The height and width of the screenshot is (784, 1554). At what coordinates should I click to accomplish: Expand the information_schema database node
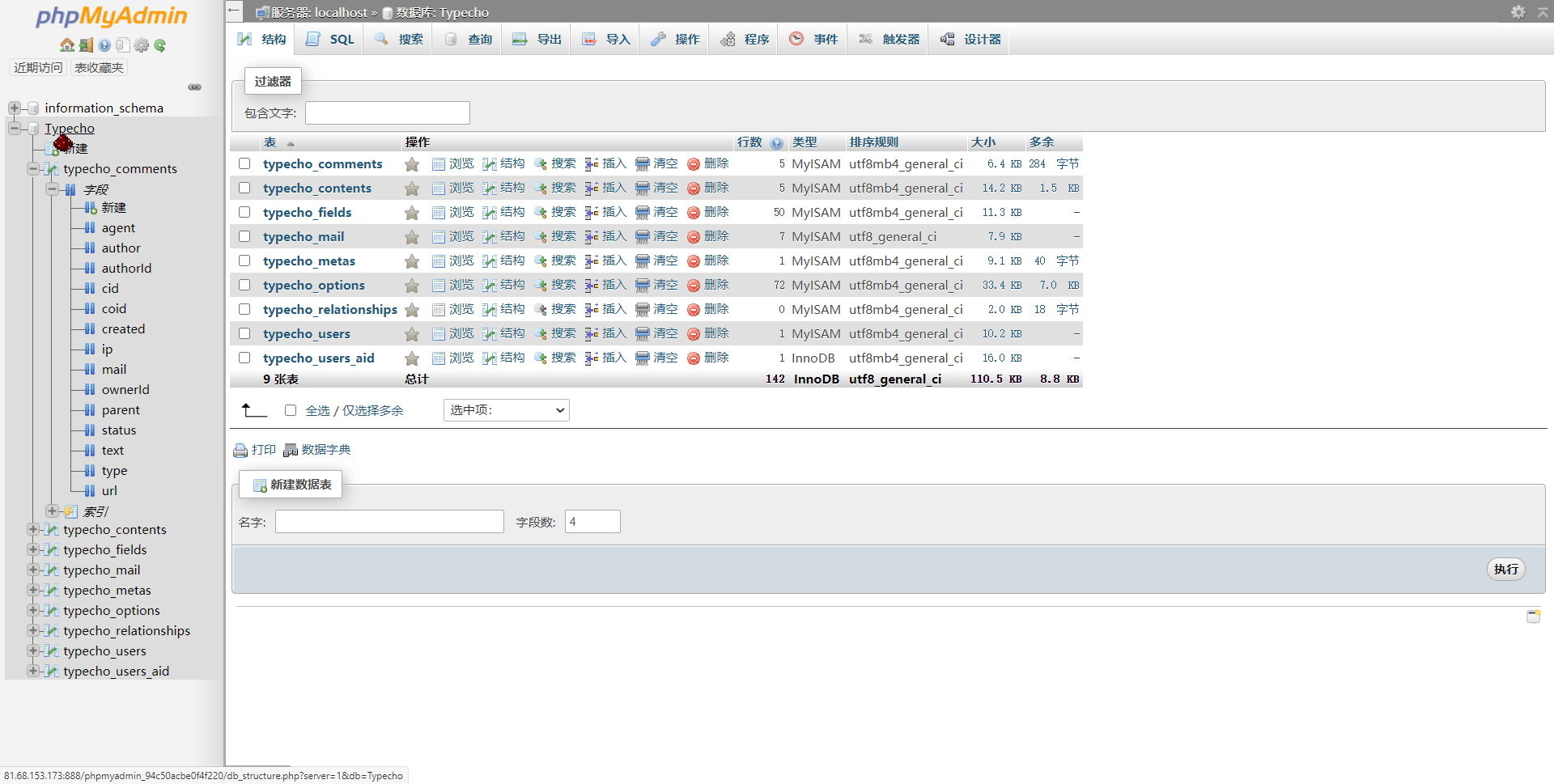coord(15,108)
